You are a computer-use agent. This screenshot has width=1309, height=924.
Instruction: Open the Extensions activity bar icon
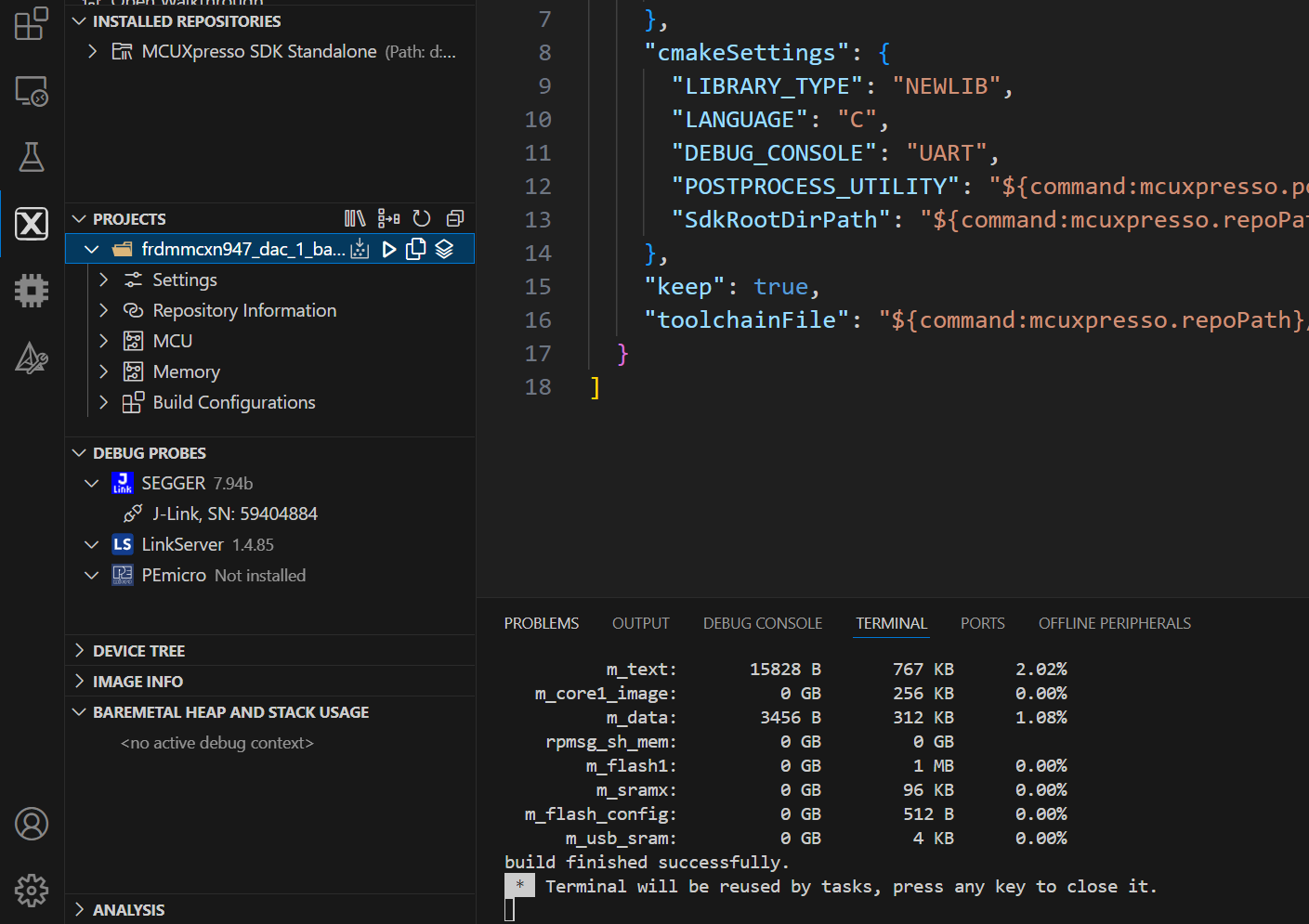click(x=32, y=23)
